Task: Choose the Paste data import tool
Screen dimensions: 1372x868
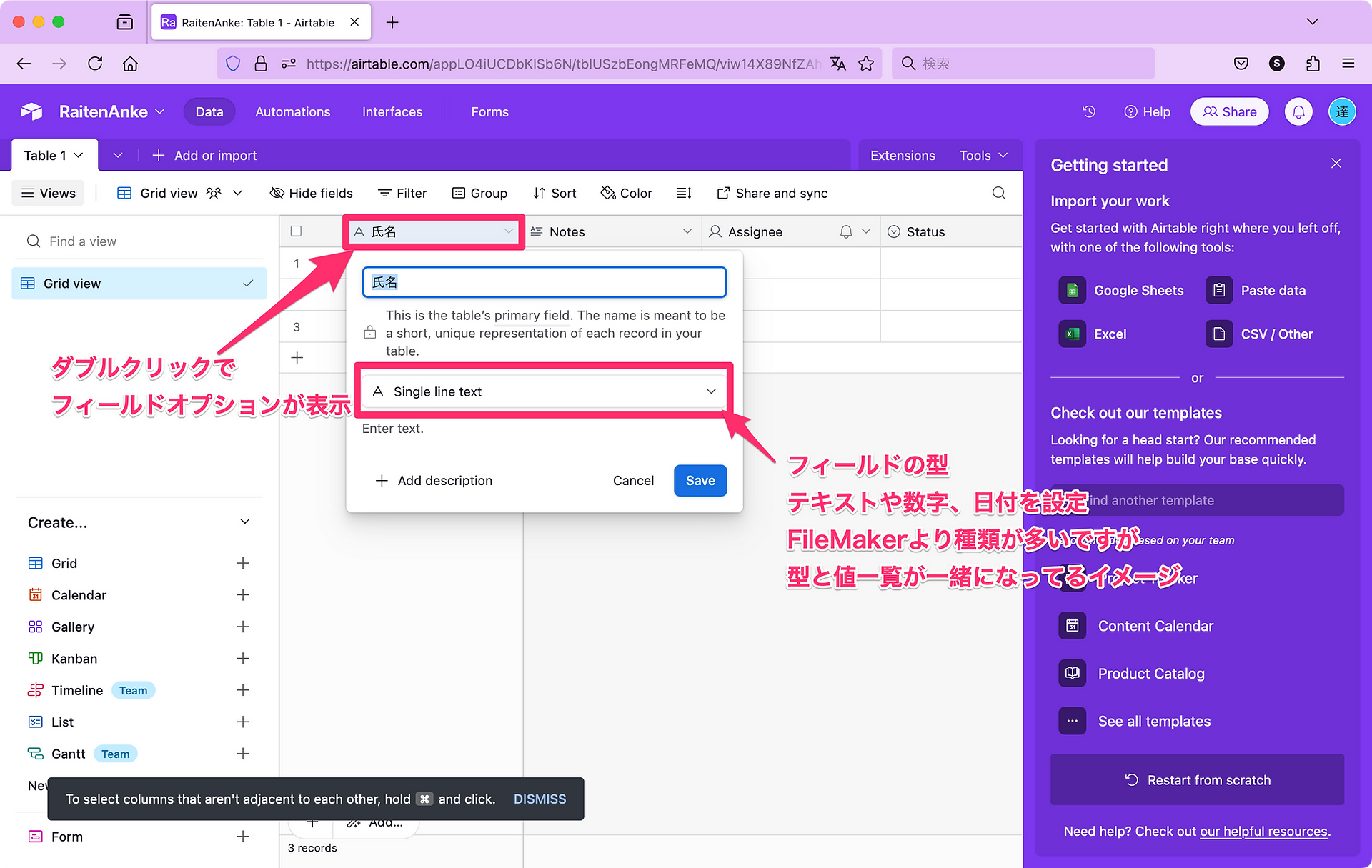Action: [1256, 290]
